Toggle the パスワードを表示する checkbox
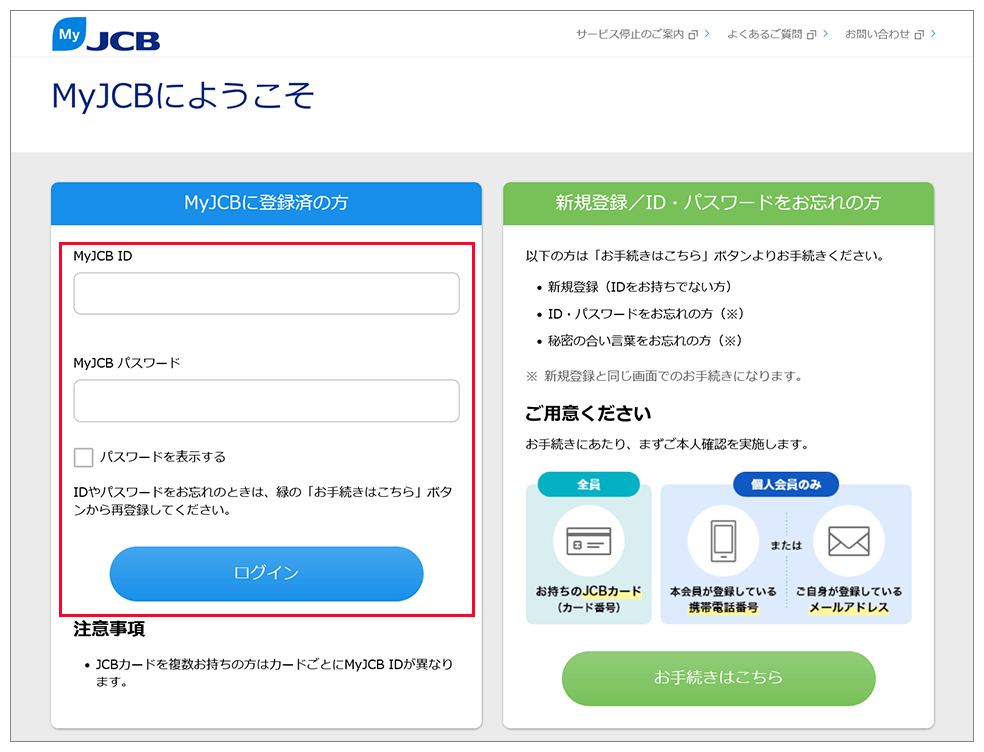The image size is (984, 752). (83, 457)
